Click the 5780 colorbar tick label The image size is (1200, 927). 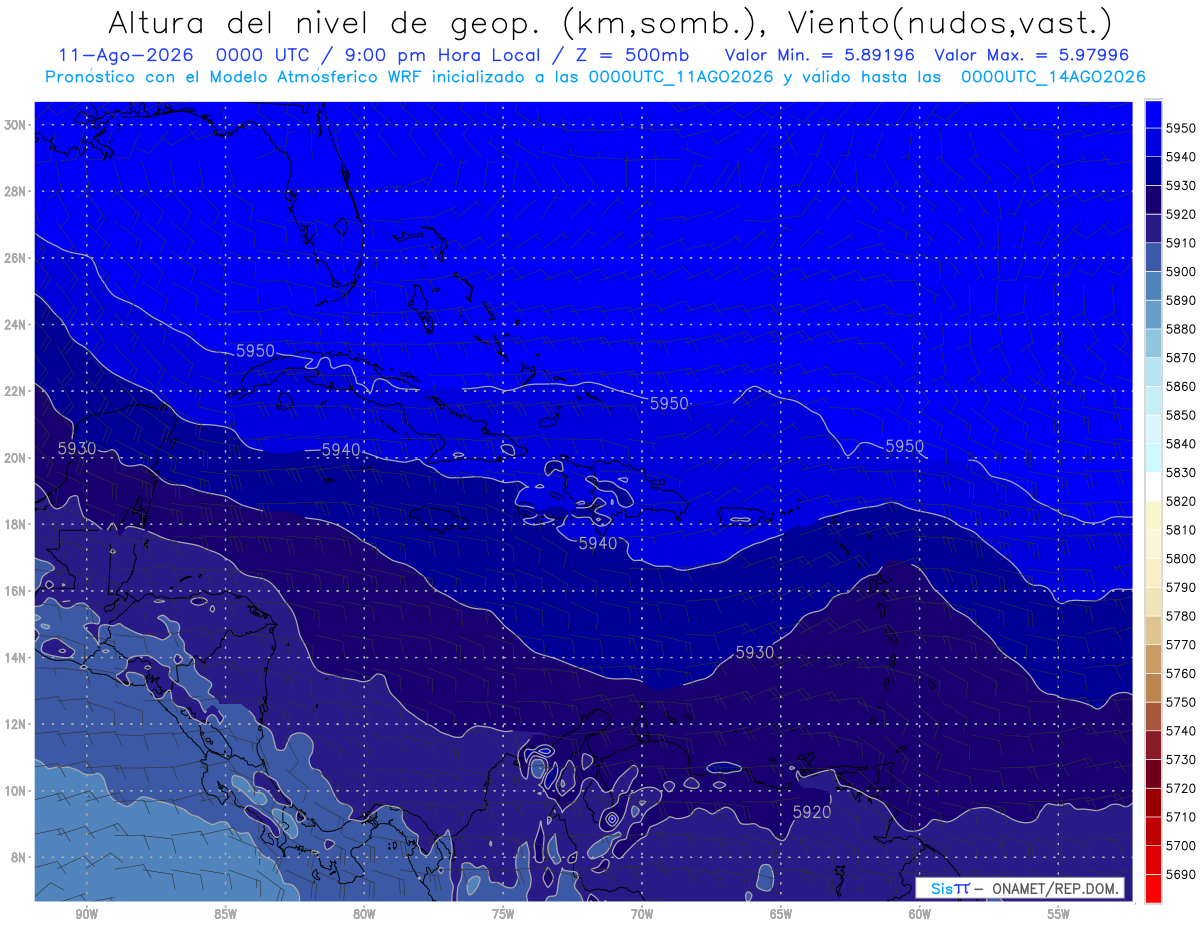(1181, 616)
